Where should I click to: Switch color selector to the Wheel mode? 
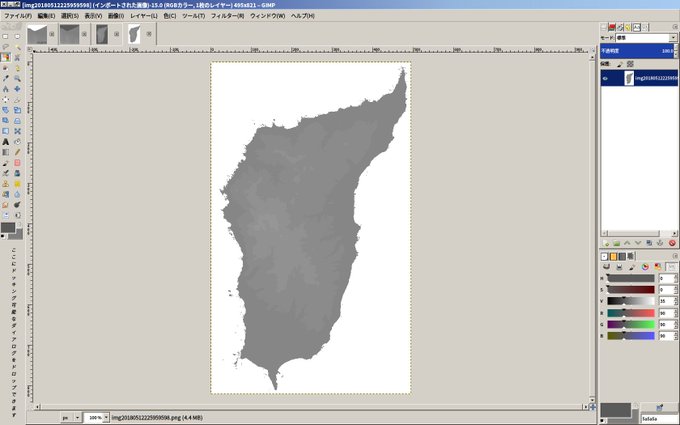pos(645,267)
